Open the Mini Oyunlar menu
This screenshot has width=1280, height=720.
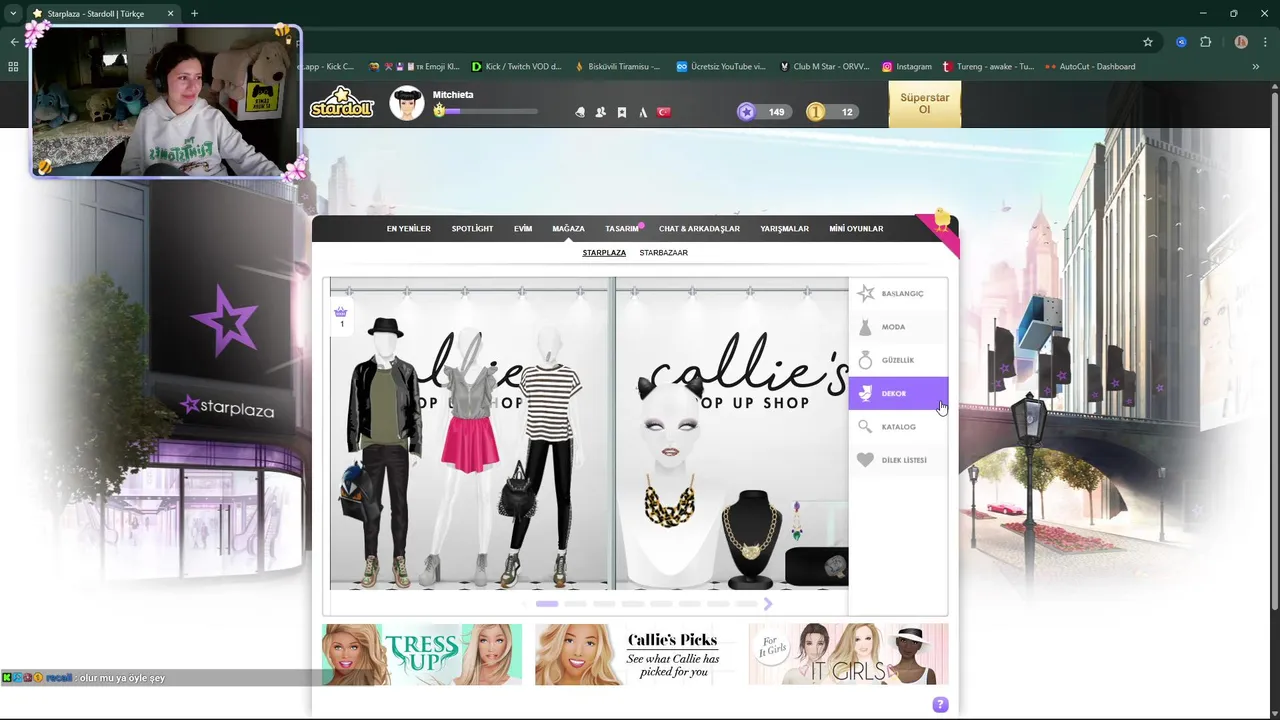click(x=856, y=229)
